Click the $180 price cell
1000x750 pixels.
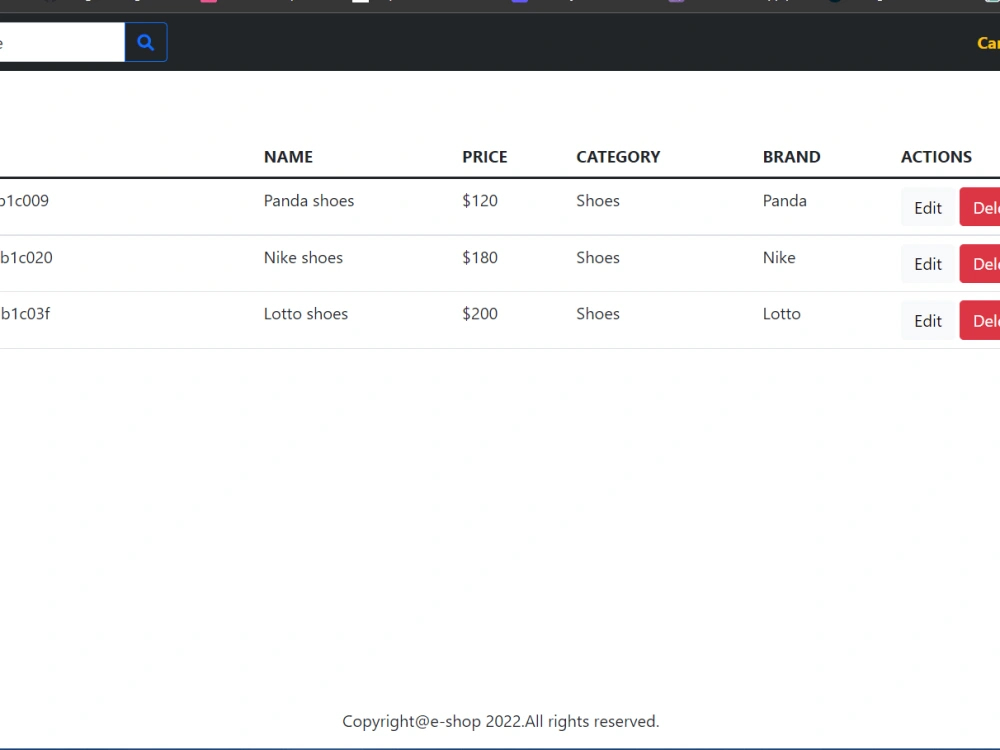(x=480, y=258)
